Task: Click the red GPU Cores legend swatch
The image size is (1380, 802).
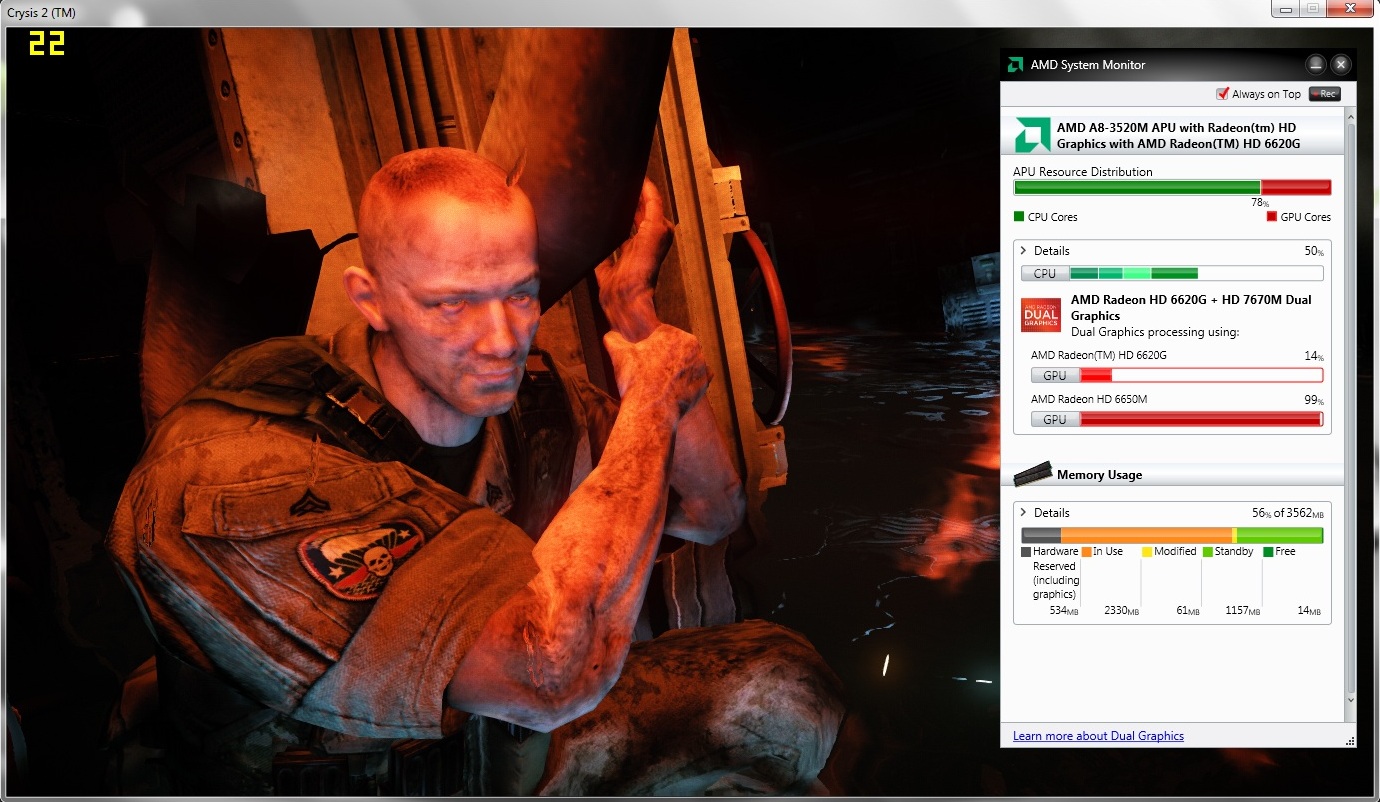Action: pyautogui.click(x=1272, y=217)
